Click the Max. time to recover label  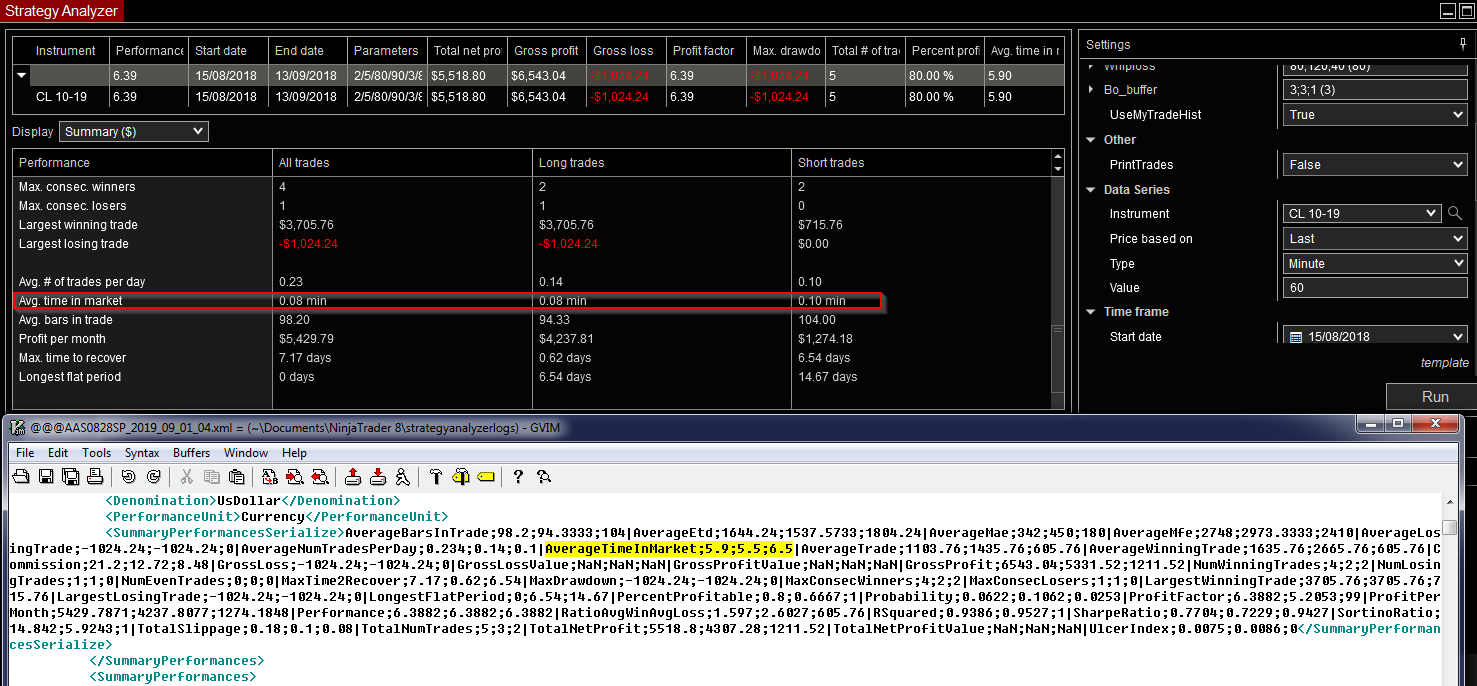point(72,358)
